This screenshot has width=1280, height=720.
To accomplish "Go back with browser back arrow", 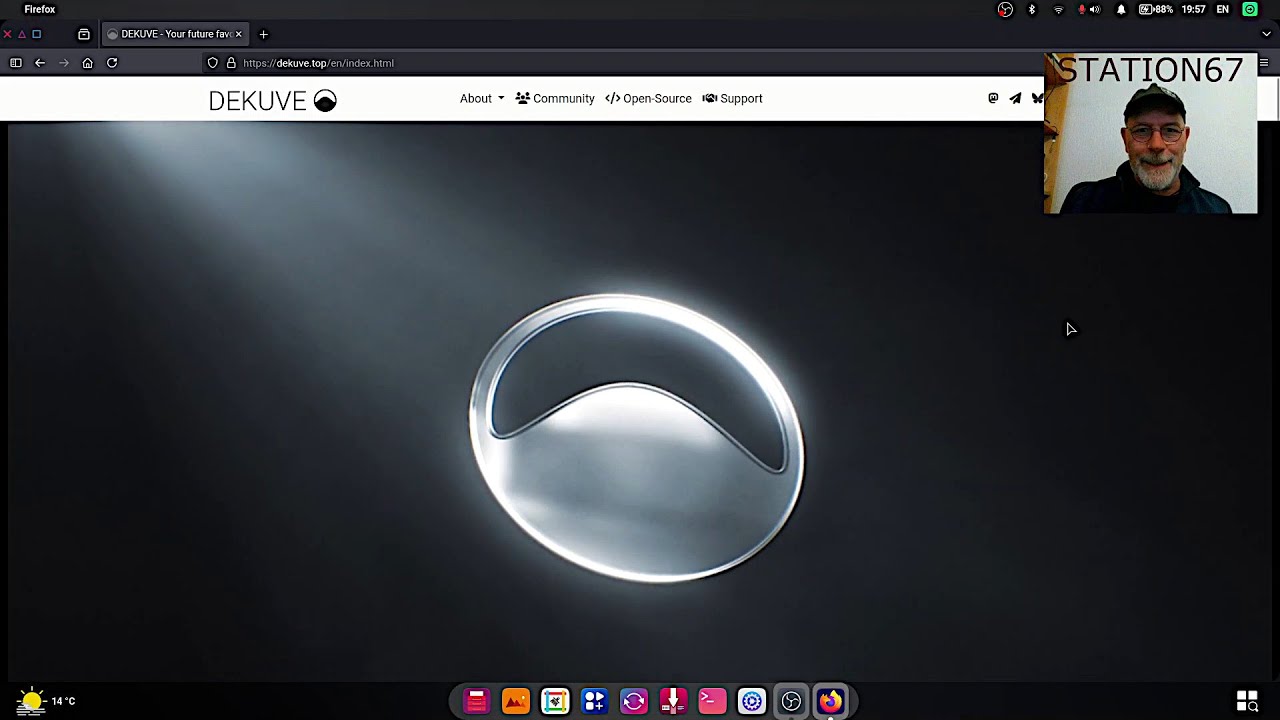I will coord(40,63).
